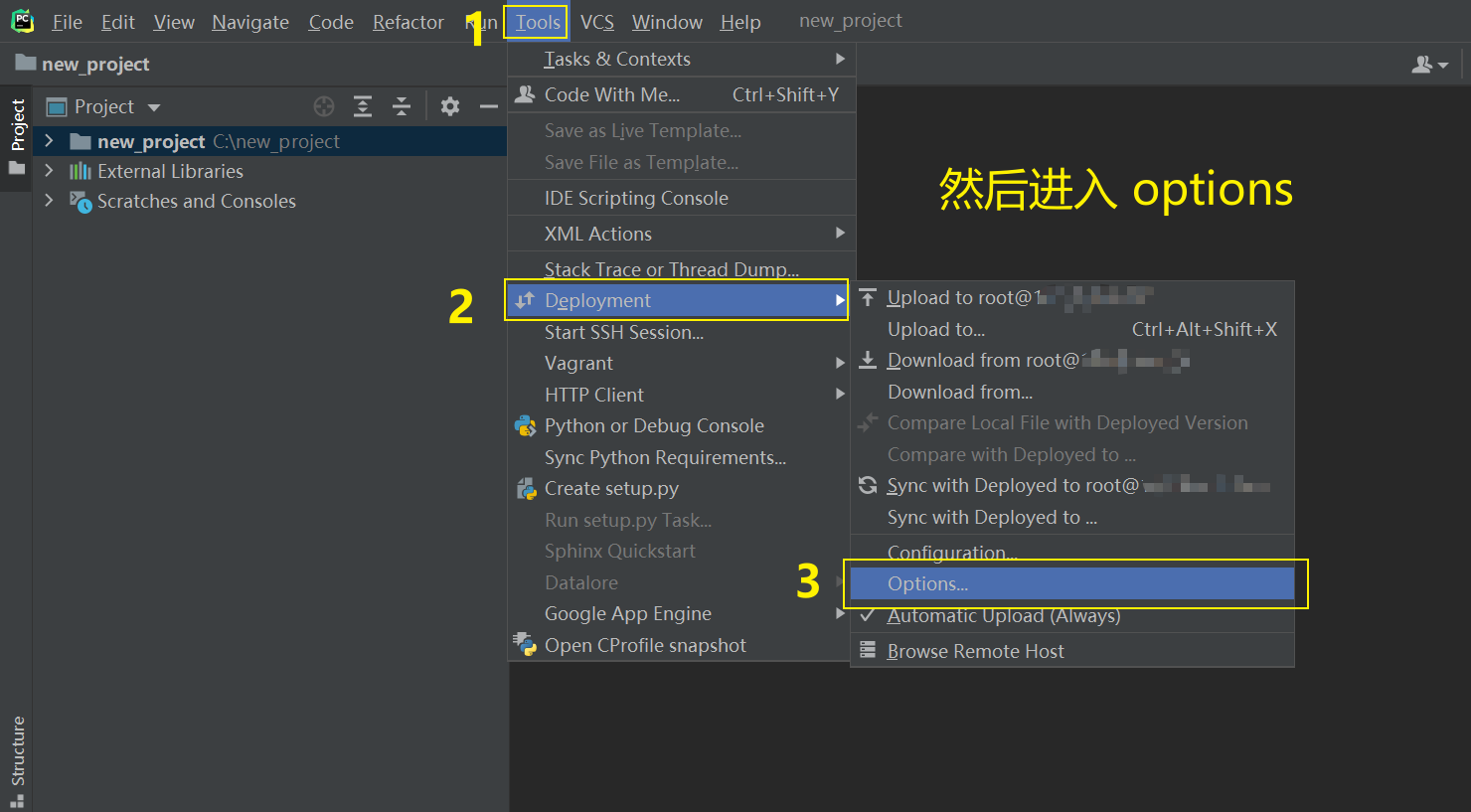Image resolution: width=1471 pixels, height=812 pixels.
Task: Click the Open CProfile snapshot icon
Action: 525,644
